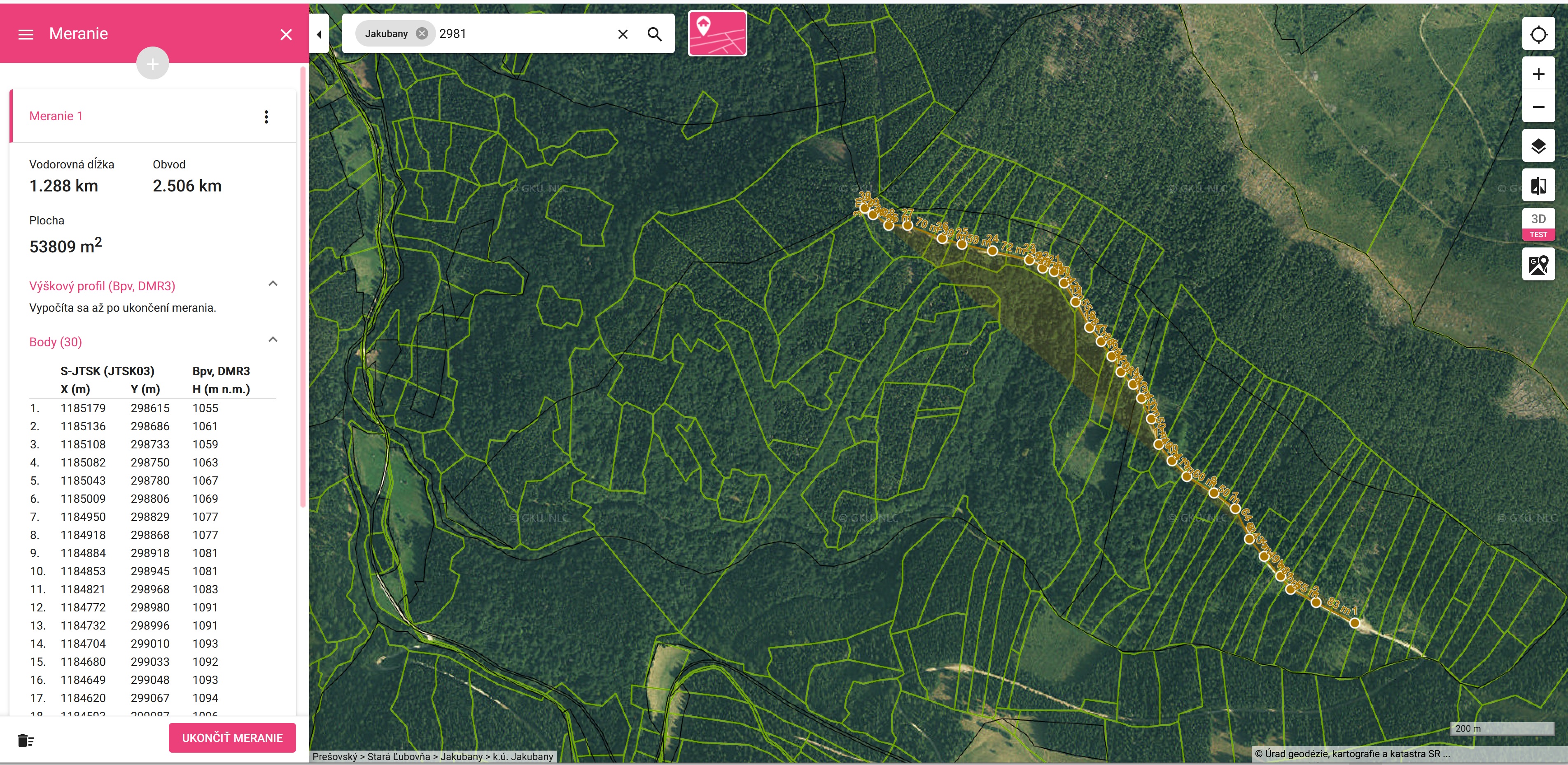1568x765 pixels.
Task: Remove the Jakubany filter chip
Action: pyautogui.click(x=421, y=33)
